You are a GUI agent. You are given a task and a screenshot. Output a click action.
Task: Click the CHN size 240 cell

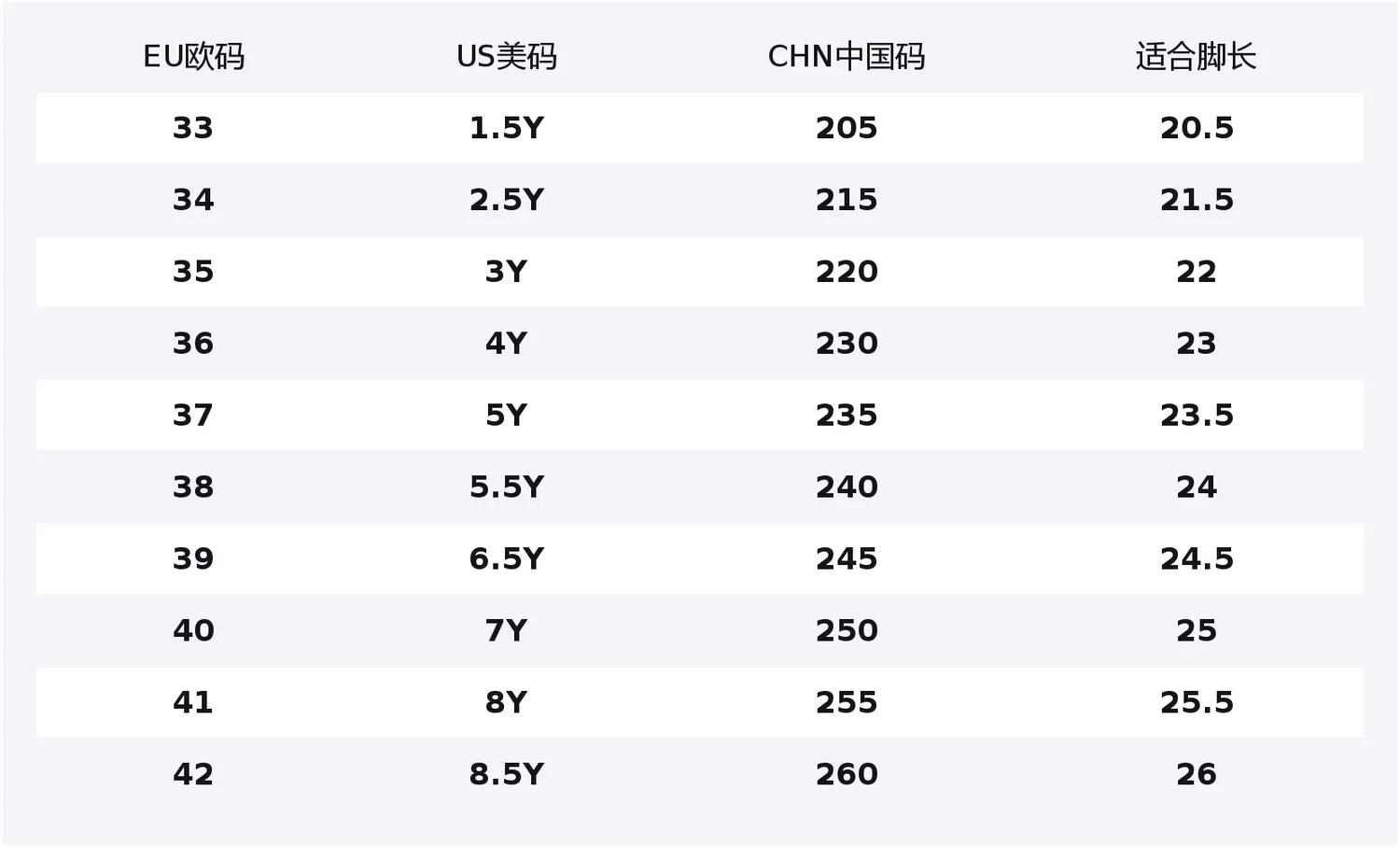click(x=847, y=487)
